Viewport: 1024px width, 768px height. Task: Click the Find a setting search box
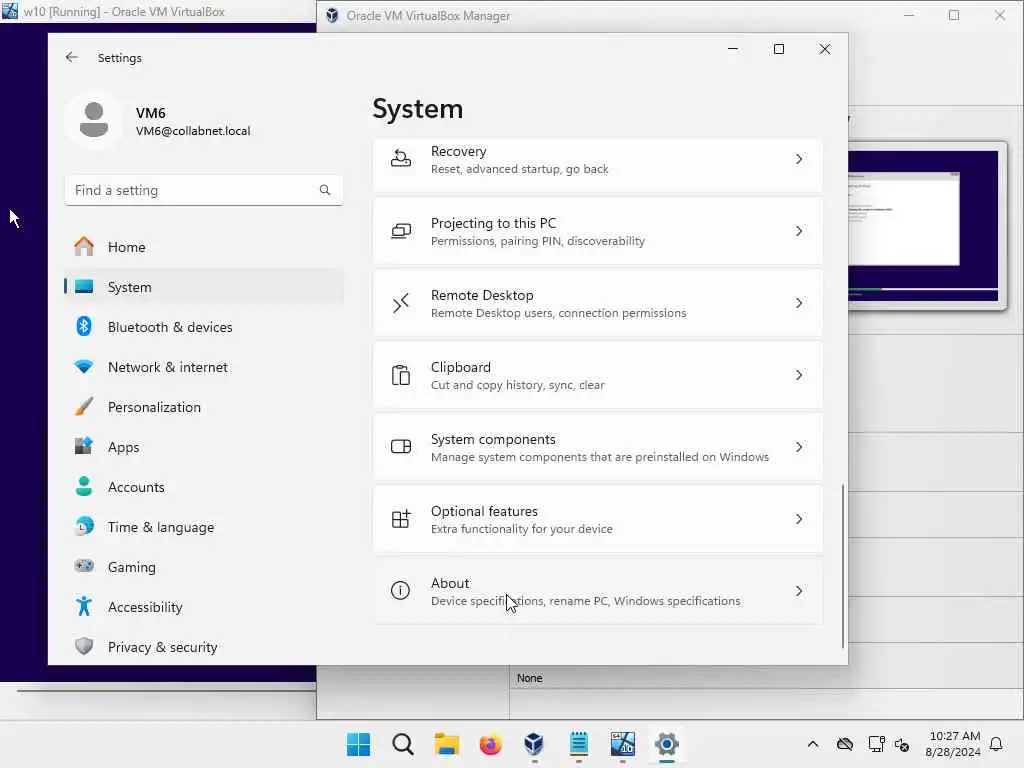coord(204,190)
